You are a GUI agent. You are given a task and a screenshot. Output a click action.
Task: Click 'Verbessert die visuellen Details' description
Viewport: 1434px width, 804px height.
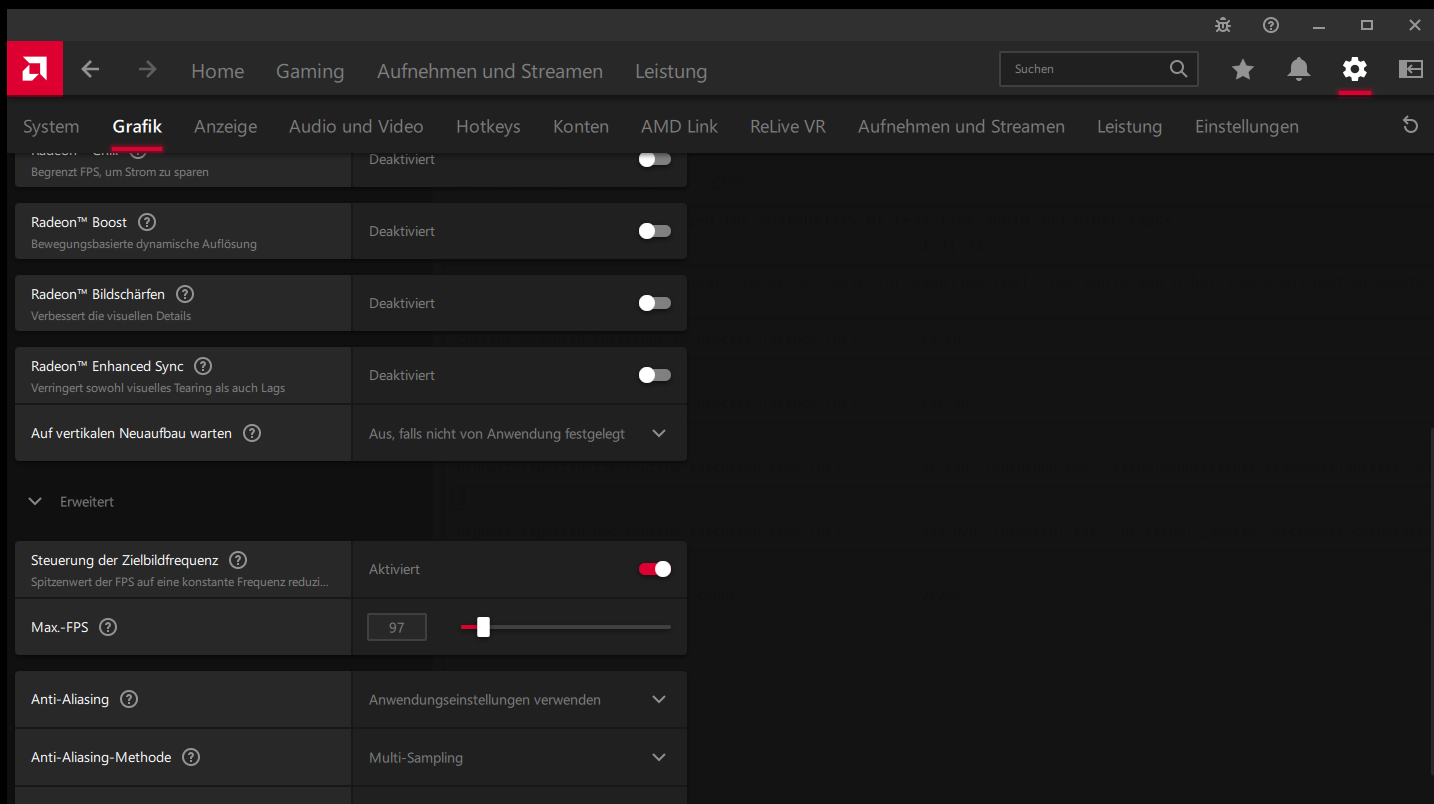111,316
